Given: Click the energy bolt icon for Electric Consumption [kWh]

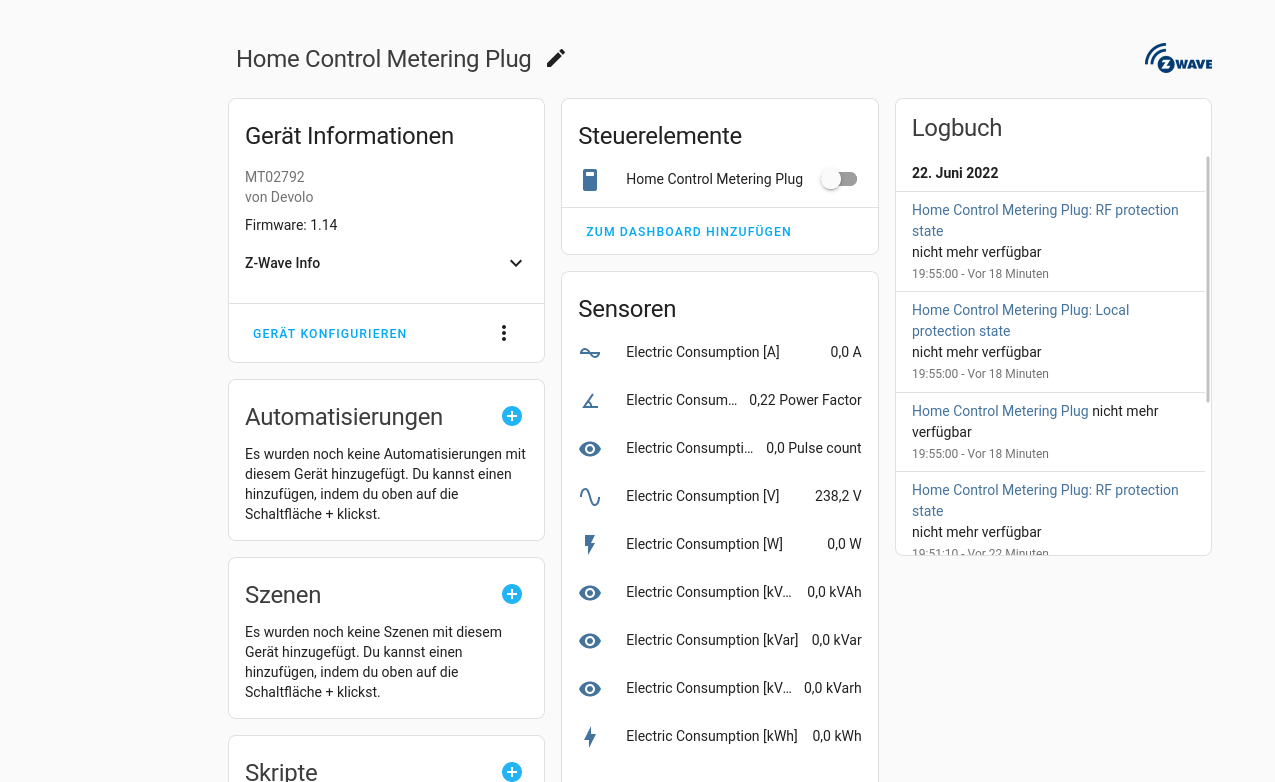Looking at the screenshot, I should (x=590, y=736).
